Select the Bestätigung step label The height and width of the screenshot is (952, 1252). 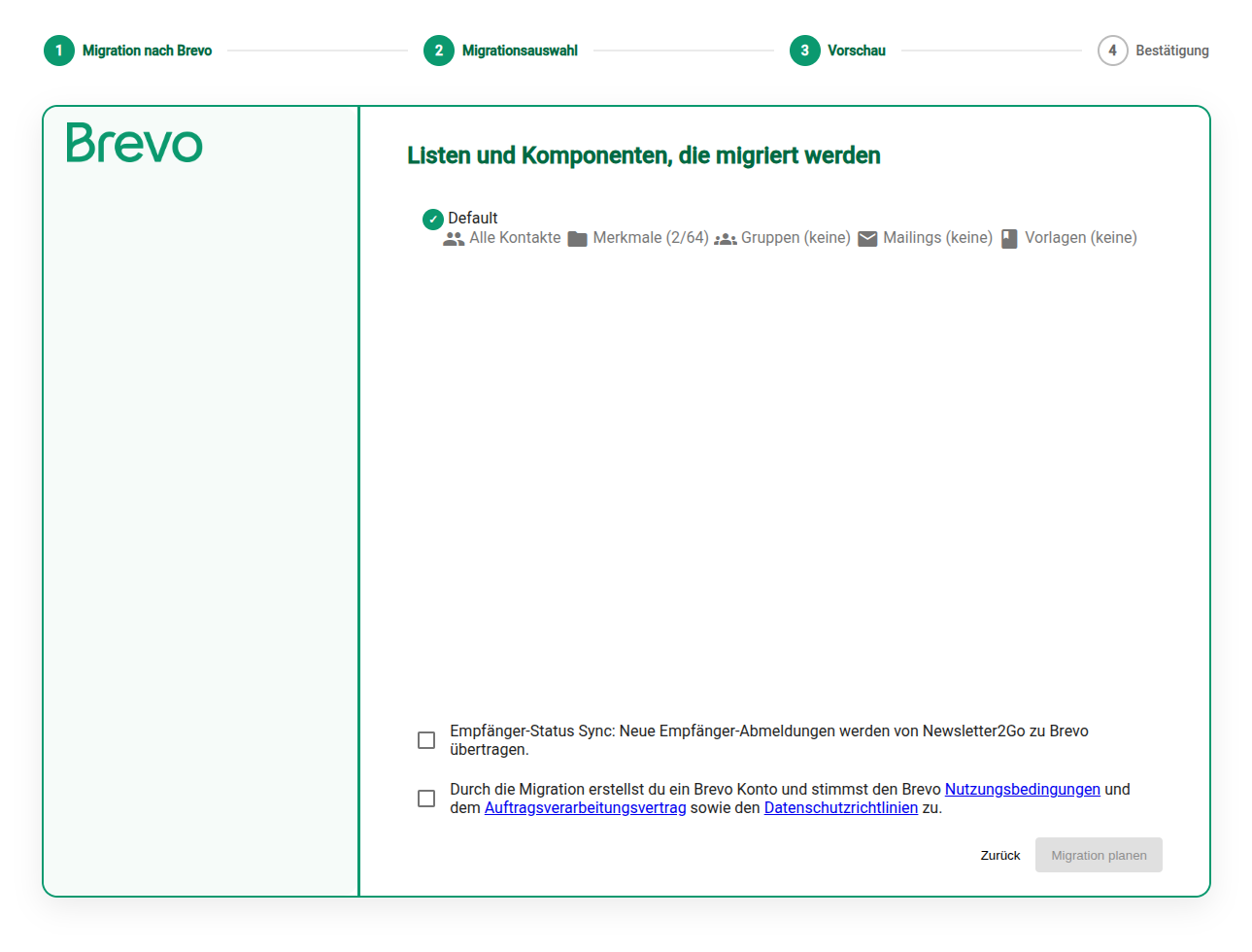click(1172, 51)
